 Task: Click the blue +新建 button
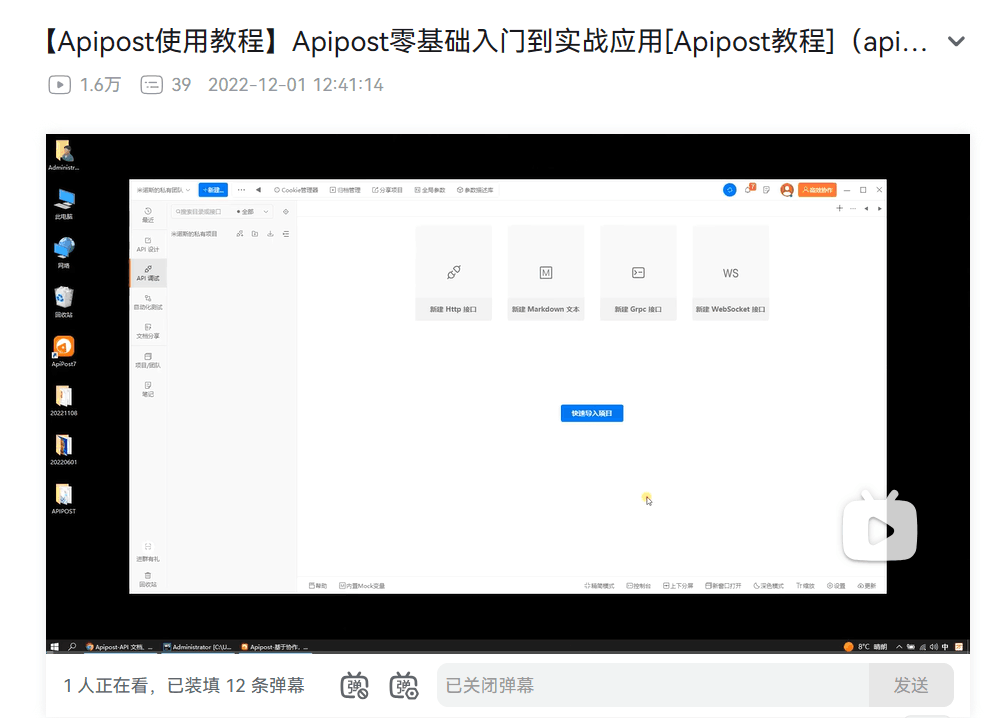pyautogui.click(x=213, y=190)
